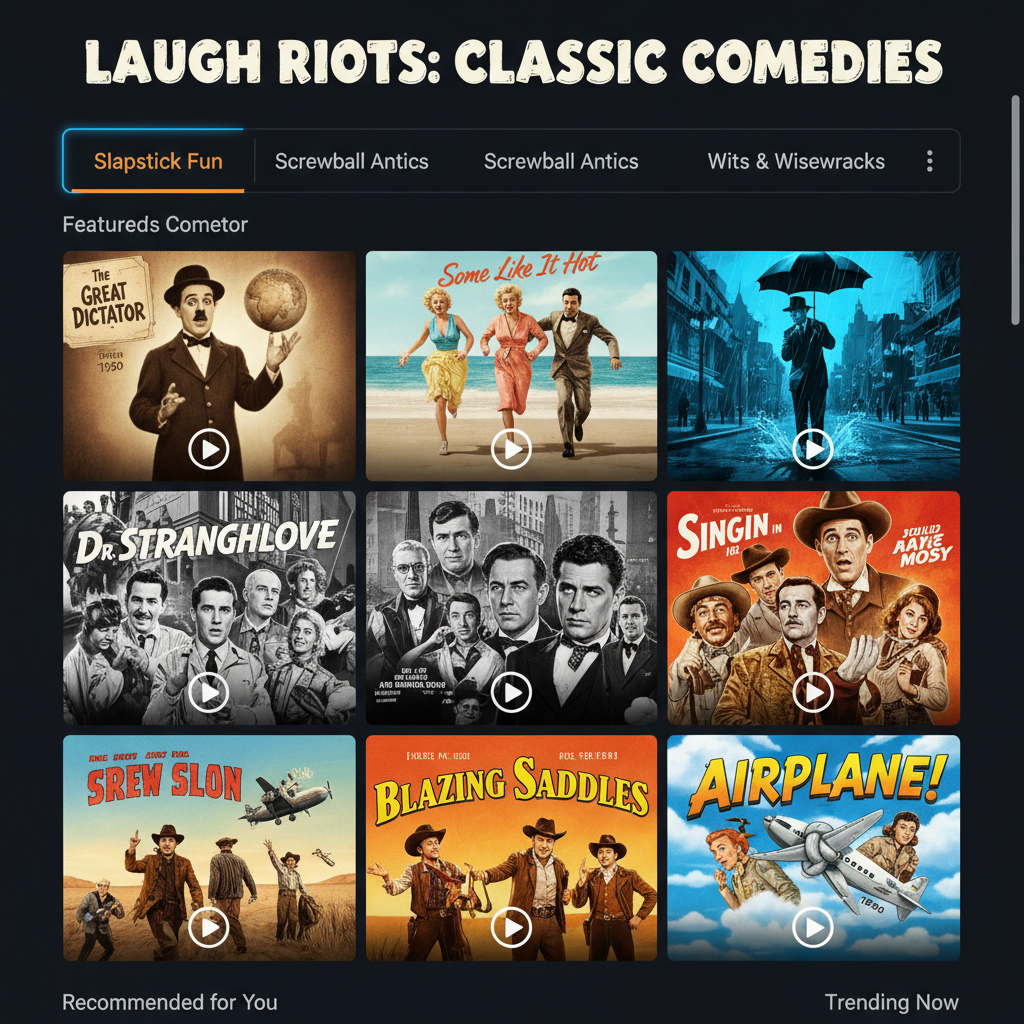Play the Airplane! movie

pos(812,927)
